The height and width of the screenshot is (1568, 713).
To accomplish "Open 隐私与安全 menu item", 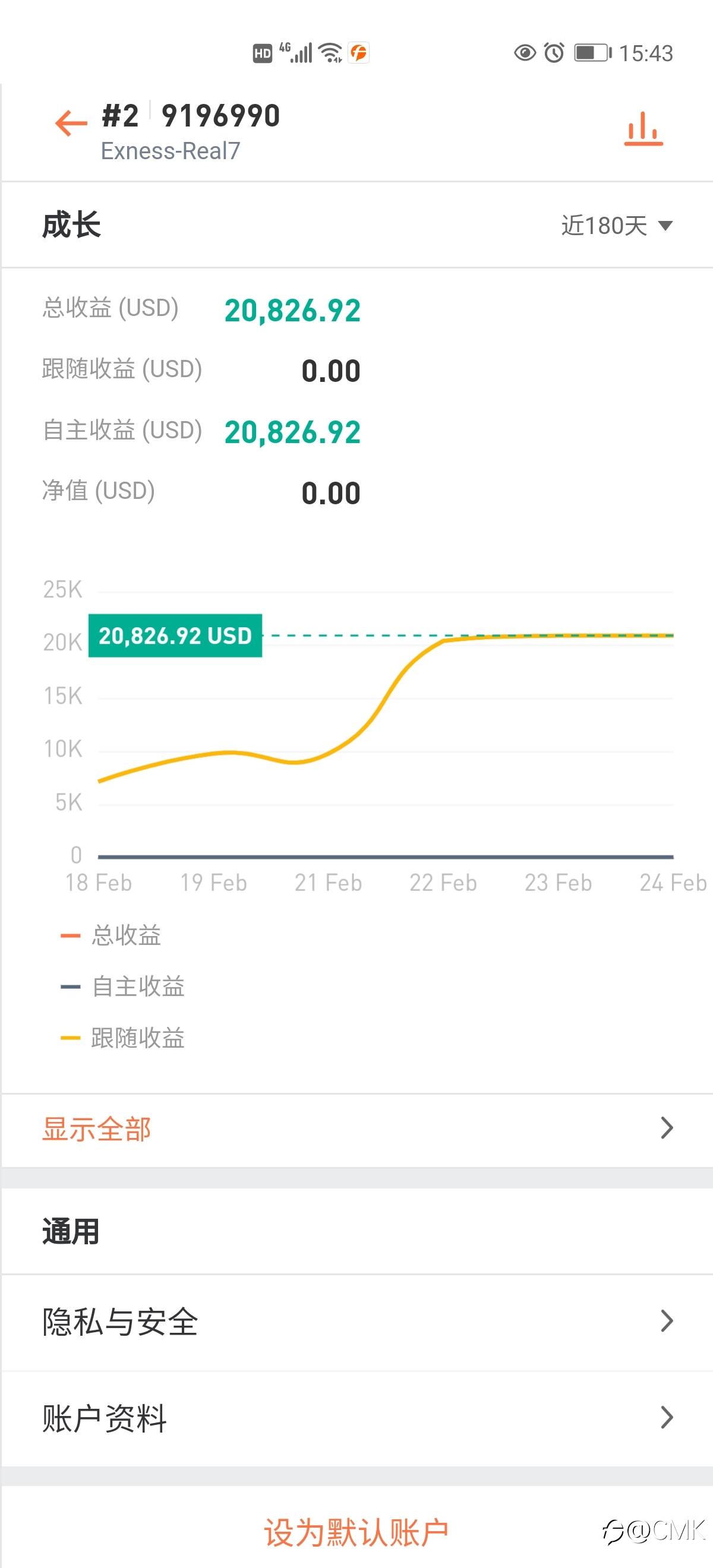I will (x=120, y=1322).
